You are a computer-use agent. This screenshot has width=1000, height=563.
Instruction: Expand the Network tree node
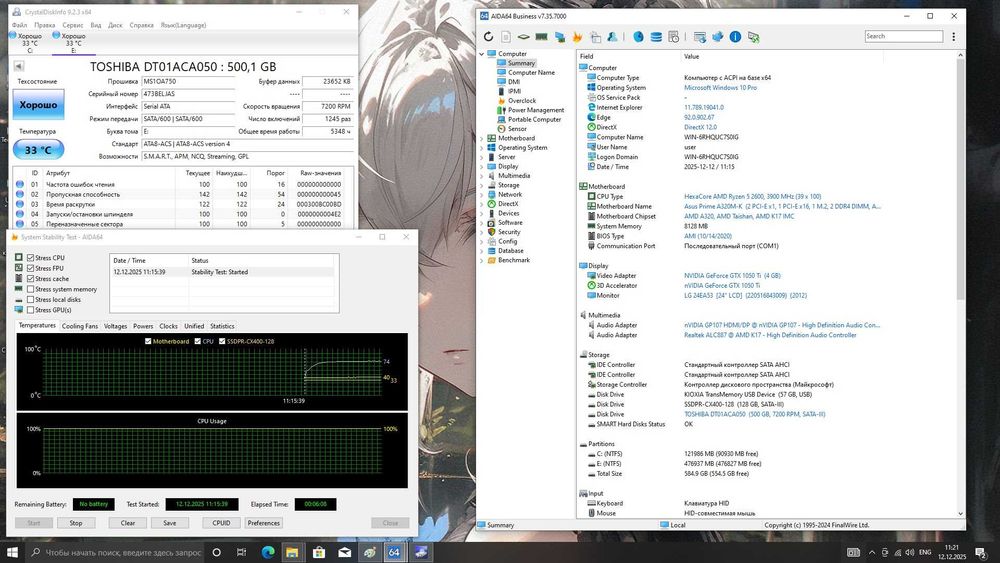point(482,194)
